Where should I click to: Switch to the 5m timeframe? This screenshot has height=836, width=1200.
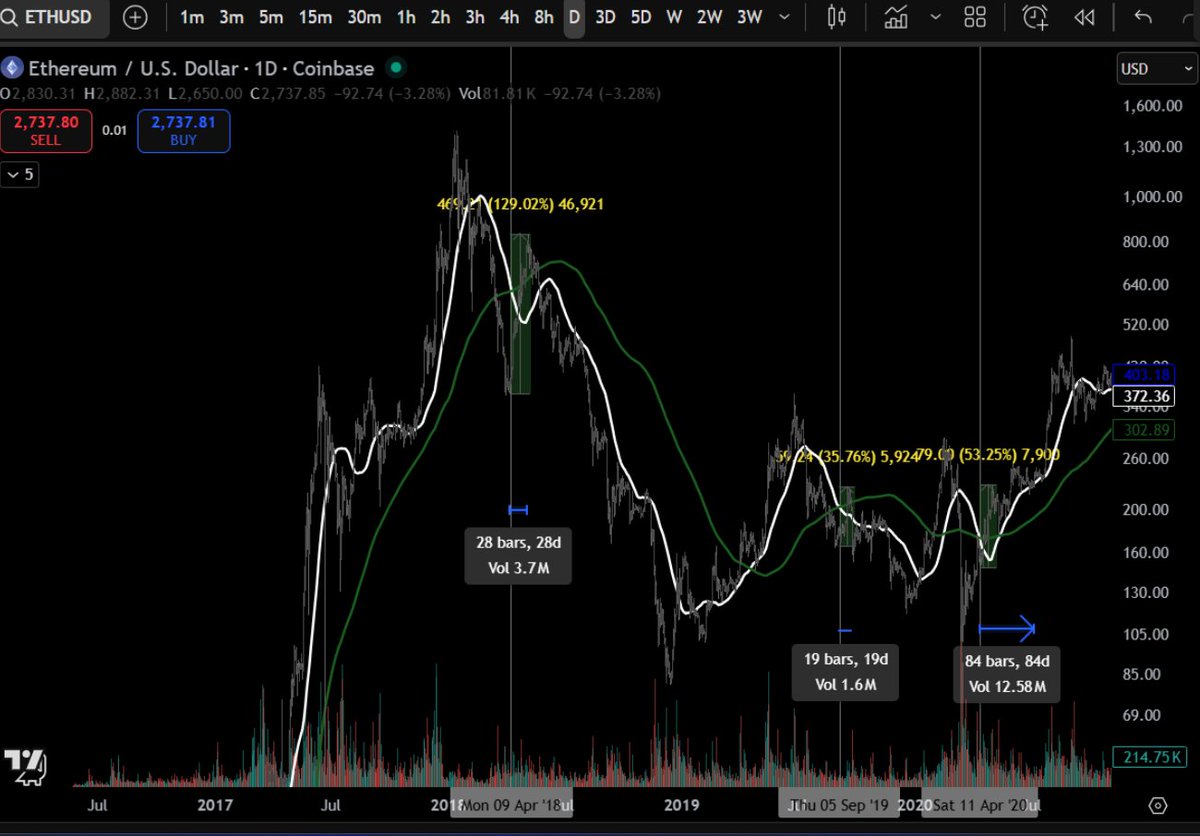[x=270, y=17]
